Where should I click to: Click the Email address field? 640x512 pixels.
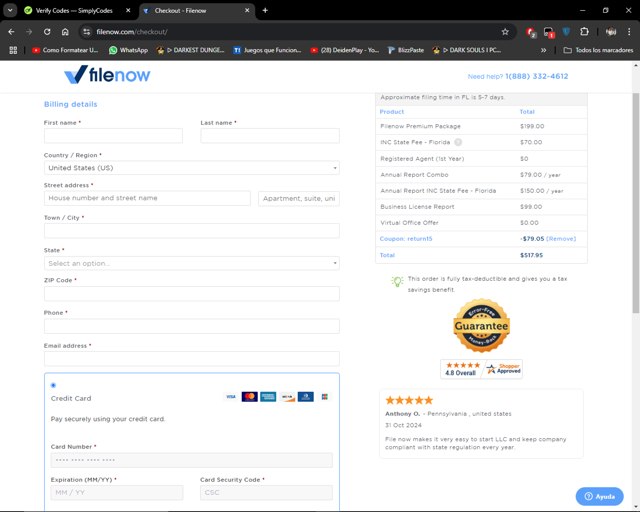click(191, 358)
